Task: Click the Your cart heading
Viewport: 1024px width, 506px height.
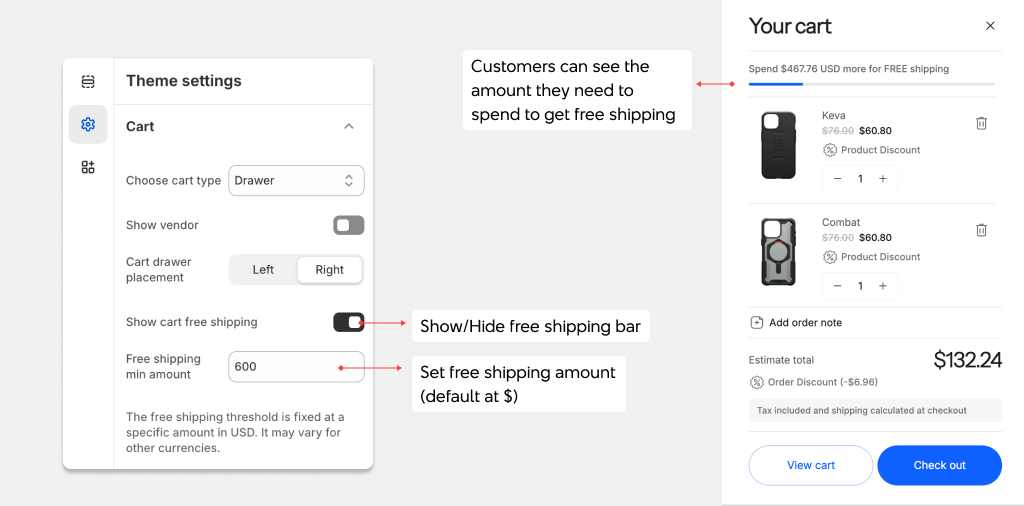Action: click(x=790, y=26)
